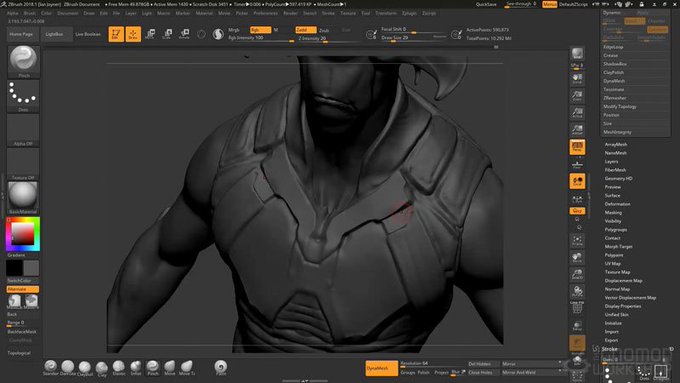Open the Render menu
Screen dimensions: 680x383
pyautogui.click(x=290, y=13)
